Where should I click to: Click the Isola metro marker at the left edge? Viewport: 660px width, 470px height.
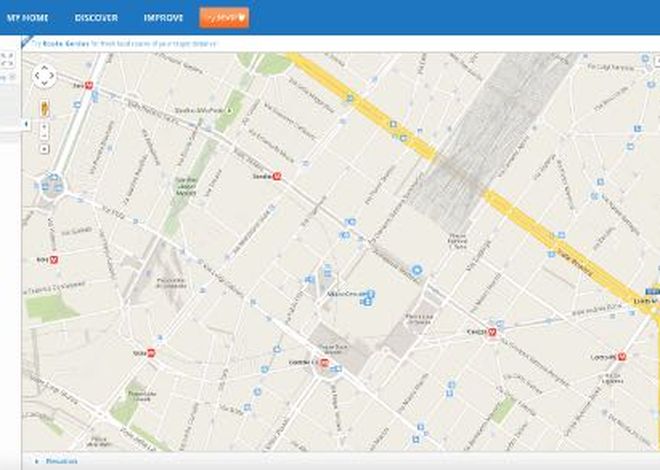click(x=54, y=260)
